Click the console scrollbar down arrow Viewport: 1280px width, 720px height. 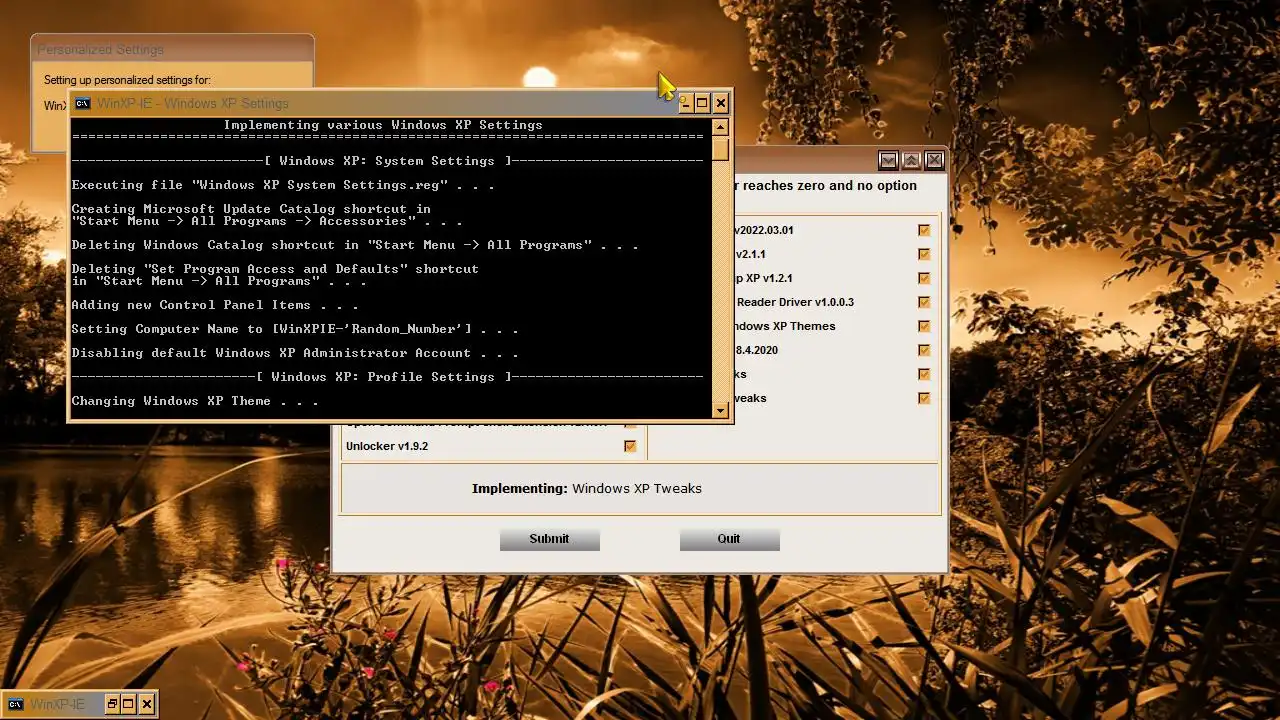coord(720,410)
